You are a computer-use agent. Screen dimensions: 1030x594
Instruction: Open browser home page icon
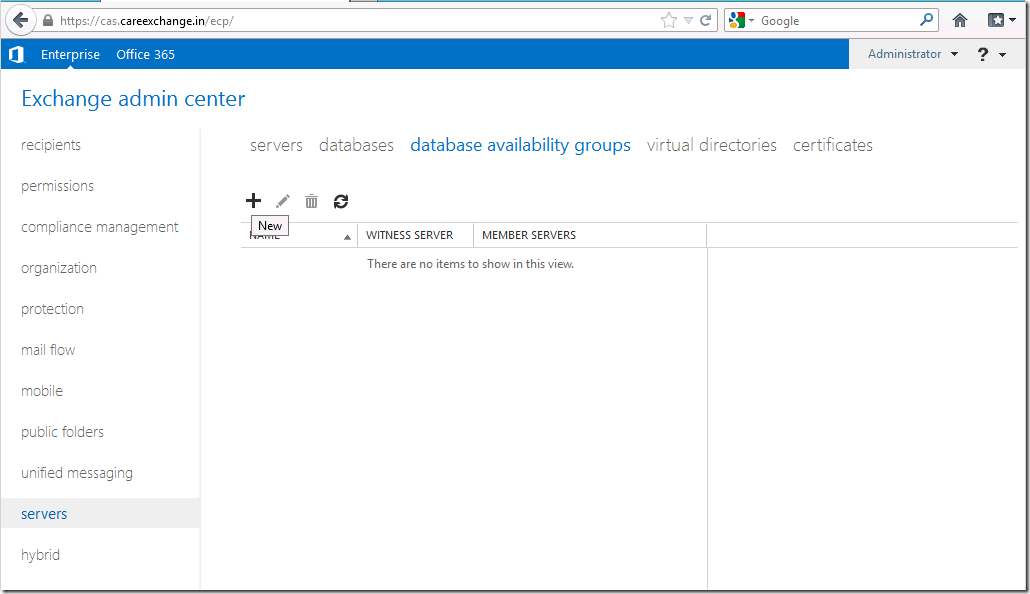point(960,20)
